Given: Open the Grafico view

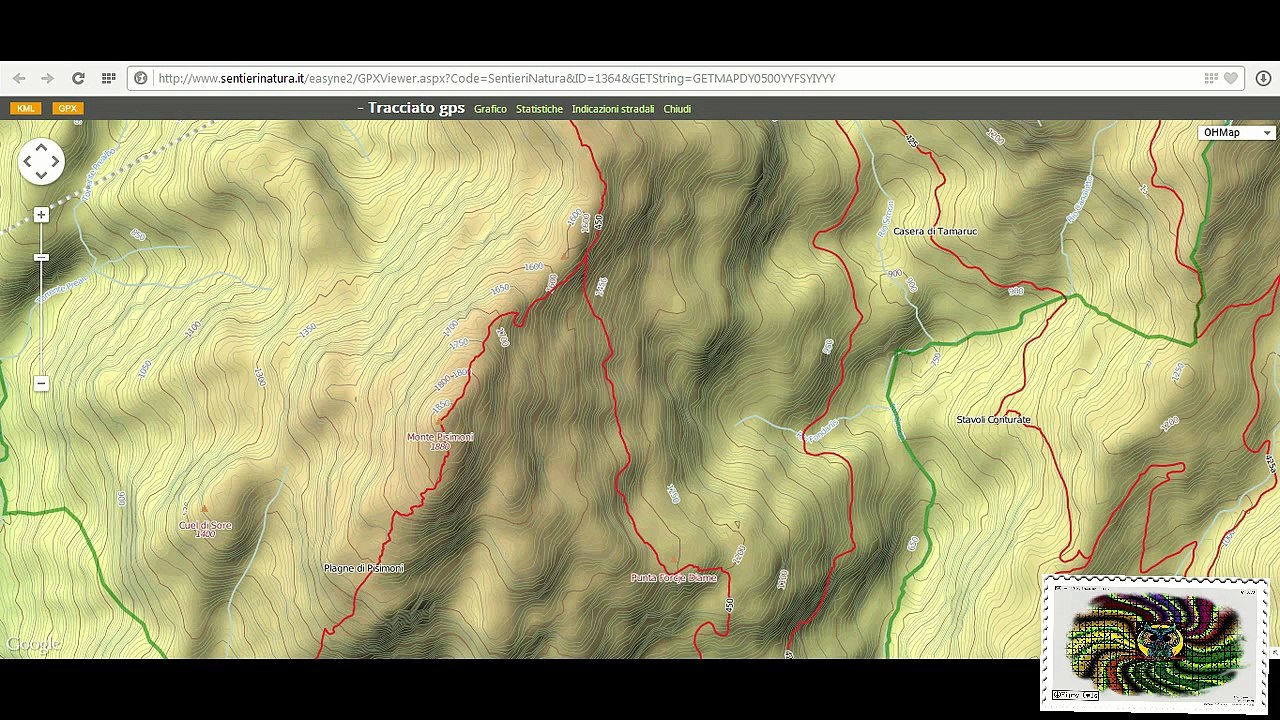Looking at the screenshot, I should point(490,109).
